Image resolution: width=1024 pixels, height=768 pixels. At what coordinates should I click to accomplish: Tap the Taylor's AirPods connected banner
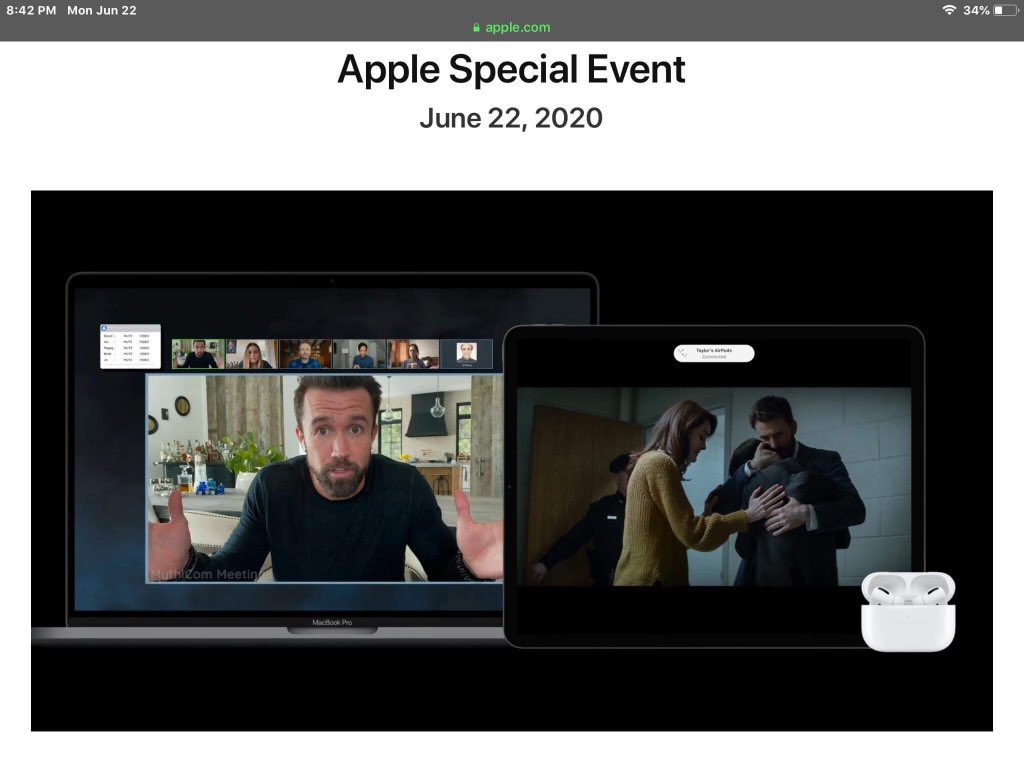714,353
